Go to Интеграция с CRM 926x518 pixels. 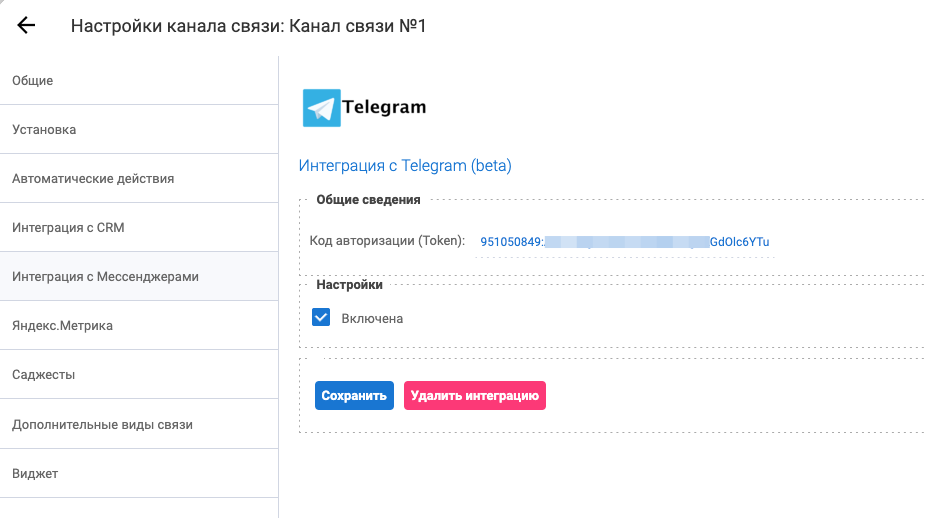tap(68, 228)
